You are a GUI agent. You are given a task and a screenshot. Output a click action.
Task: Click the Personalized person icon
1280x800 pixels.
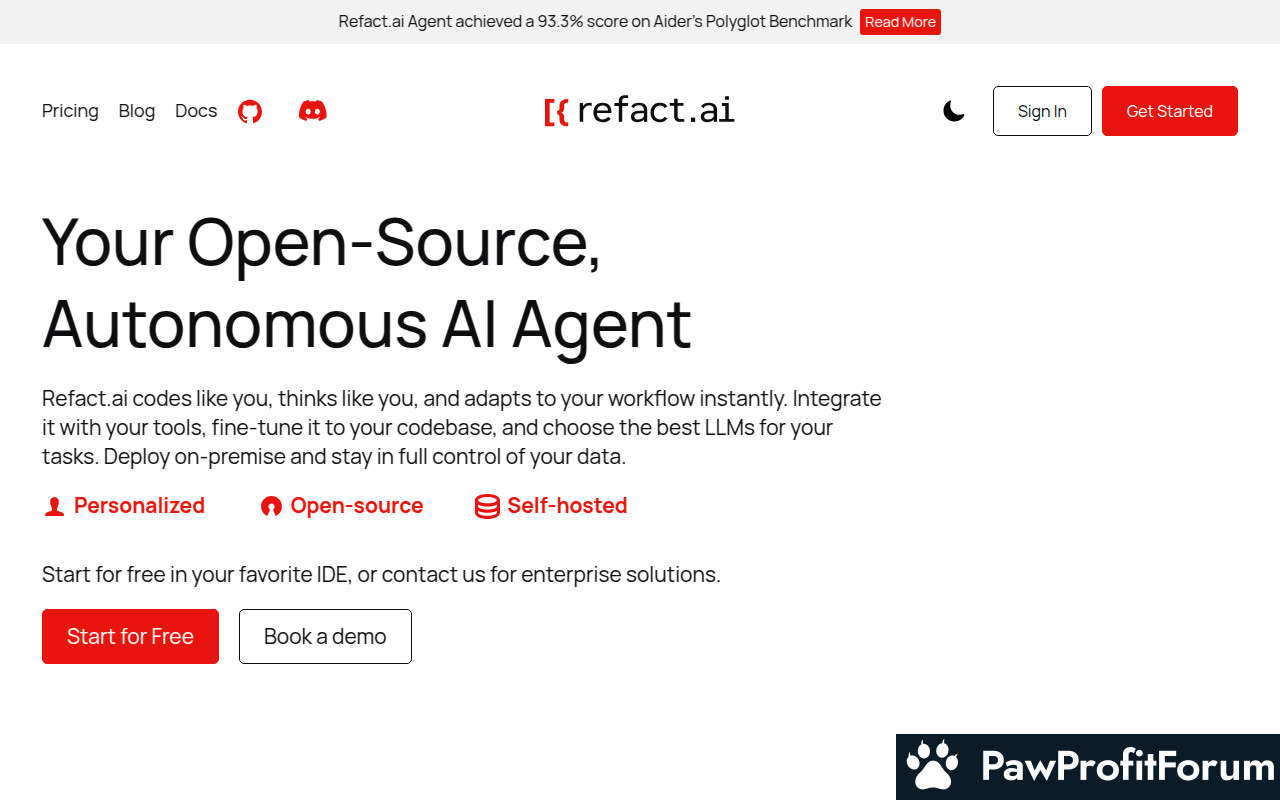54,507
